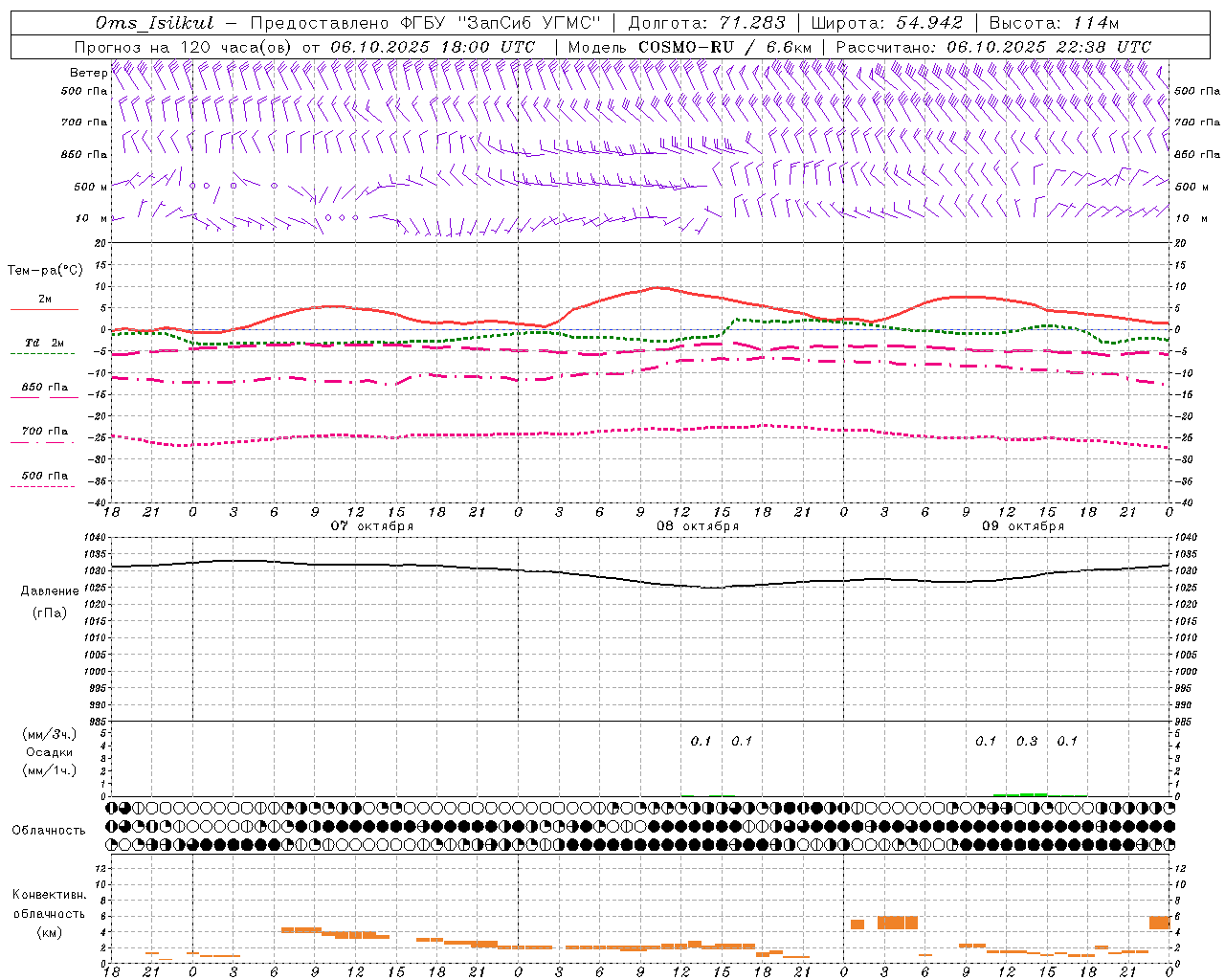Click the 07 октября date label
The height and width of the screenshot is (980, 1225).
point(372,526)
